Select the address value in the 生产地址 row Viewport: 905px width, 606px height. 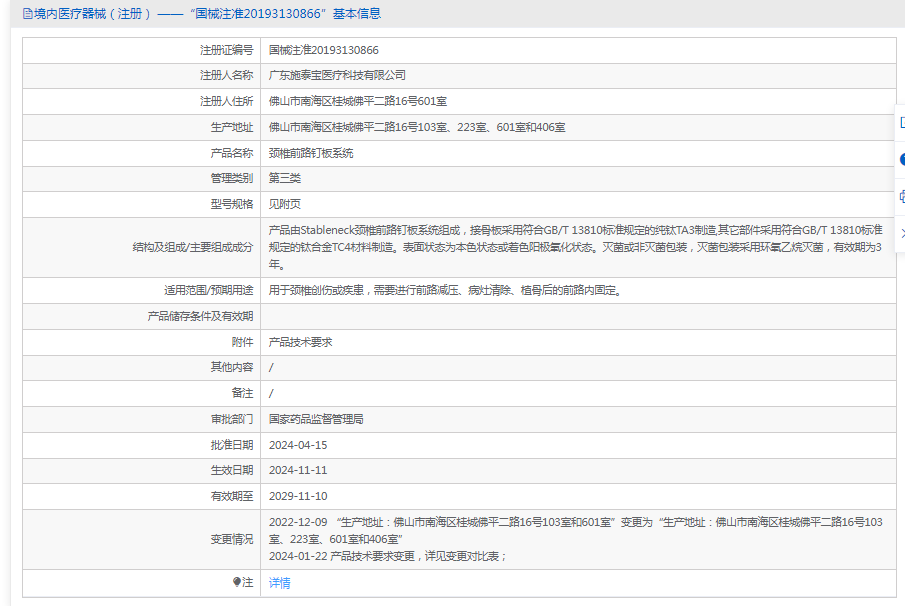(417, 127)
